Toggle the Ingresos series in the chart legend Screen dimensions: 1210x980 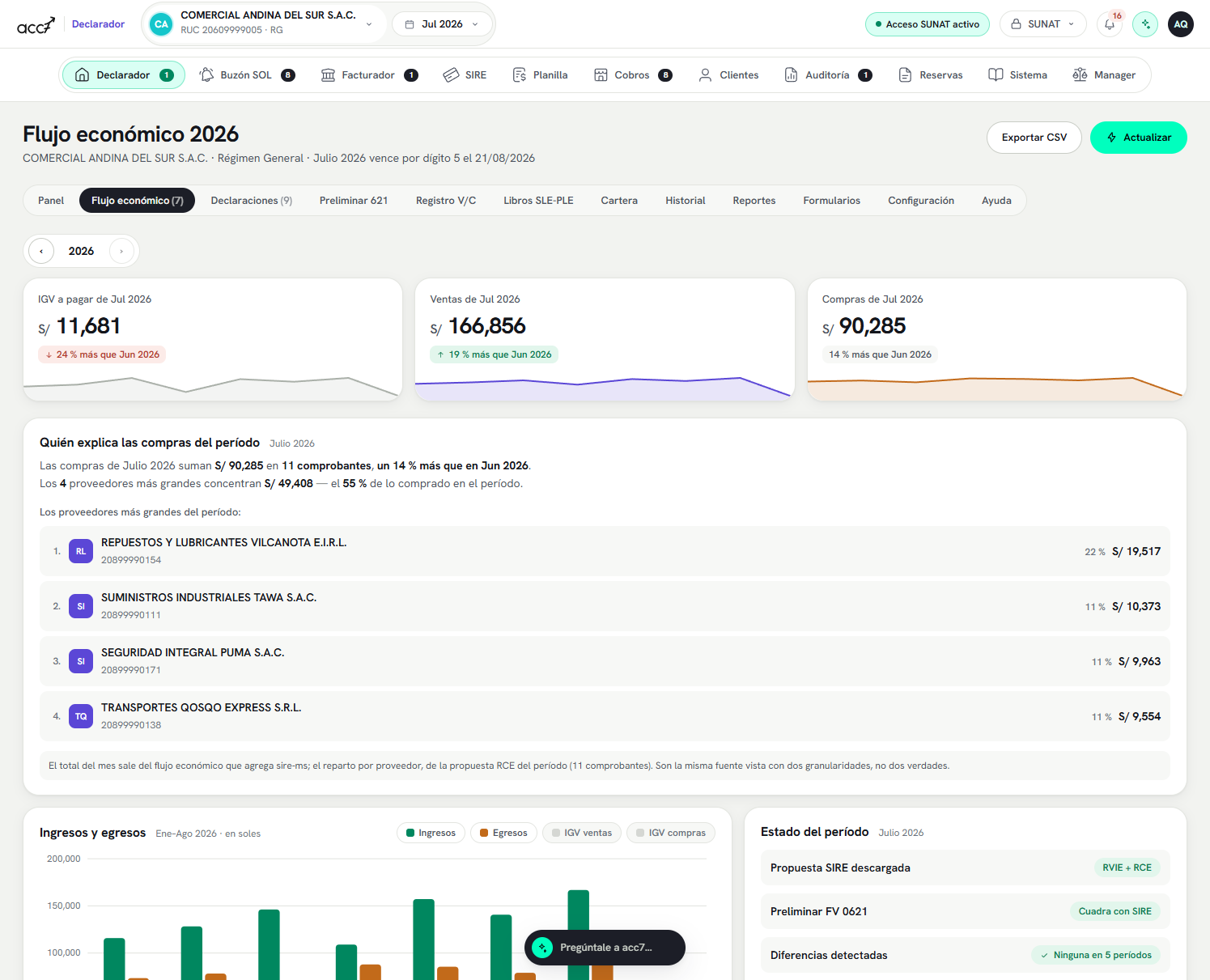point(431,833)
